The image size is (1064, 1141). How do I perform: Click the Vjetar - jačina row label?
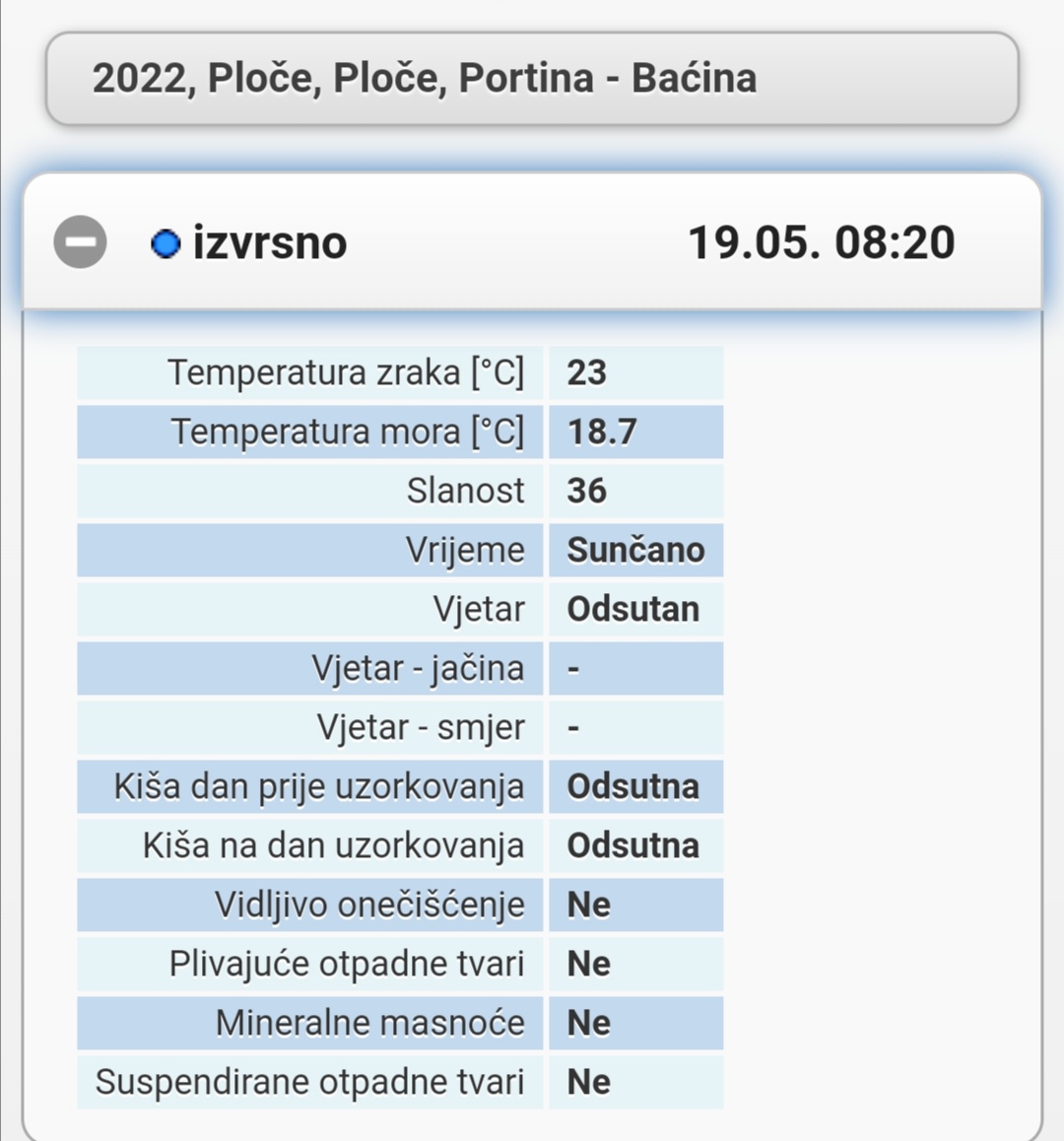[418, 669]
